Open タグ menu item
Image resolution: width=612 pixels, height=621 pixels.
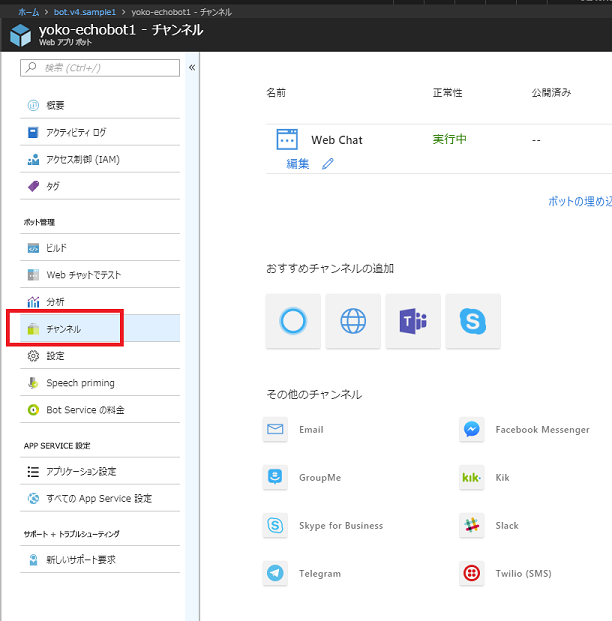100,186
